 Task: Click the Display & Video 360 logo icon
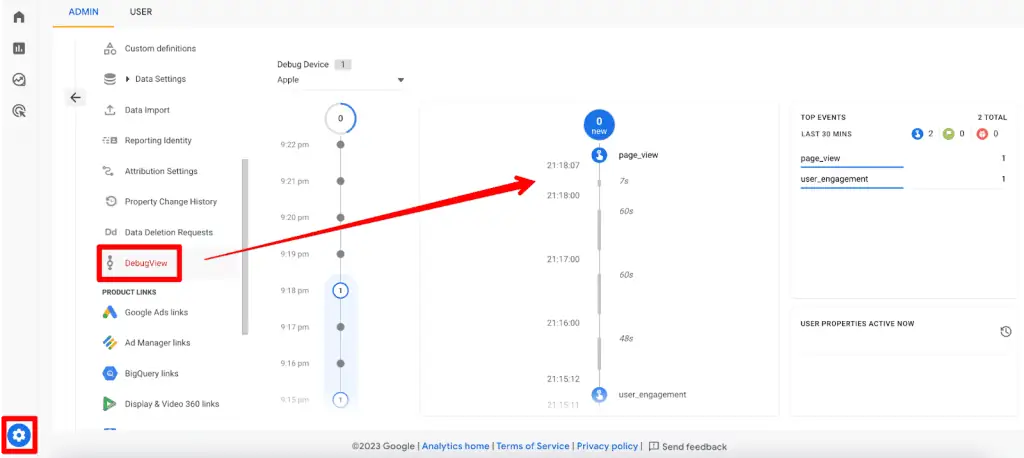(x=110, y=404)
